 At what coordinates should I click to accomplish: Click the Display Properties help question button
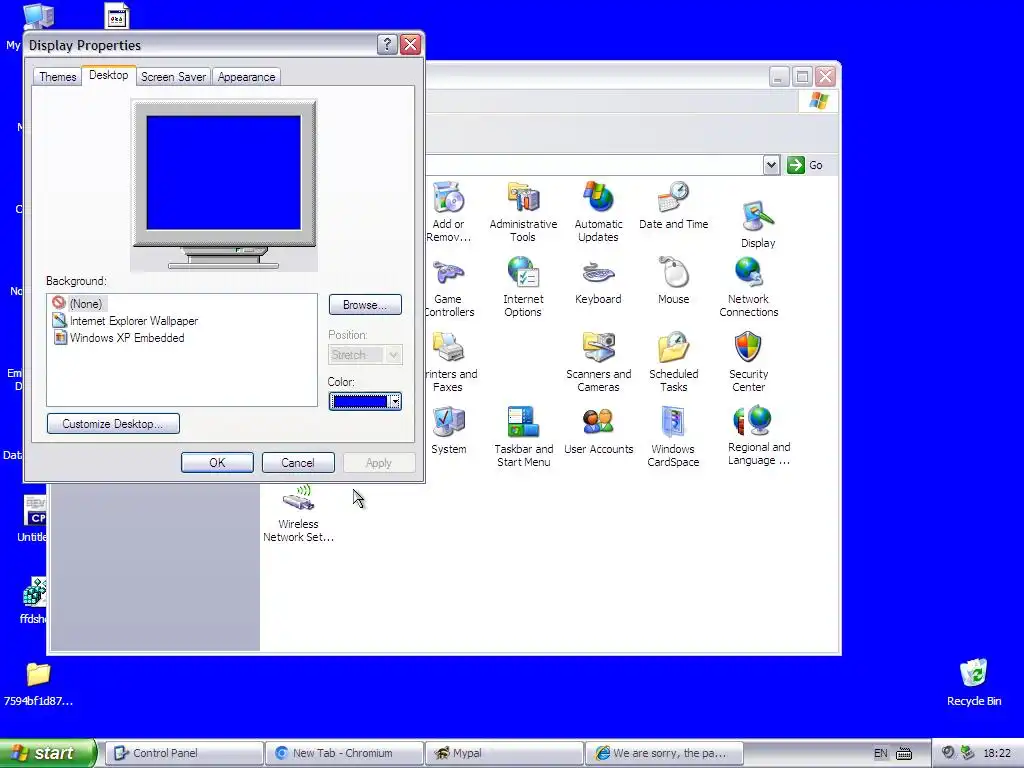coord(387,44)
